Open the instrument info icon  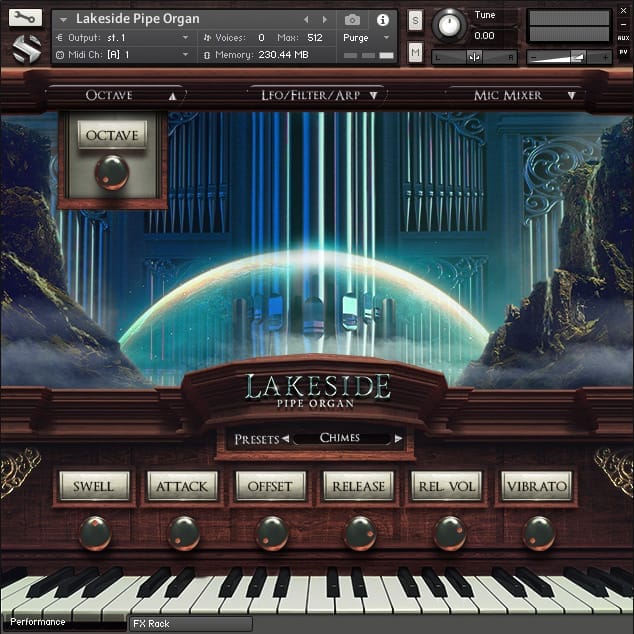tap(383, 19)
